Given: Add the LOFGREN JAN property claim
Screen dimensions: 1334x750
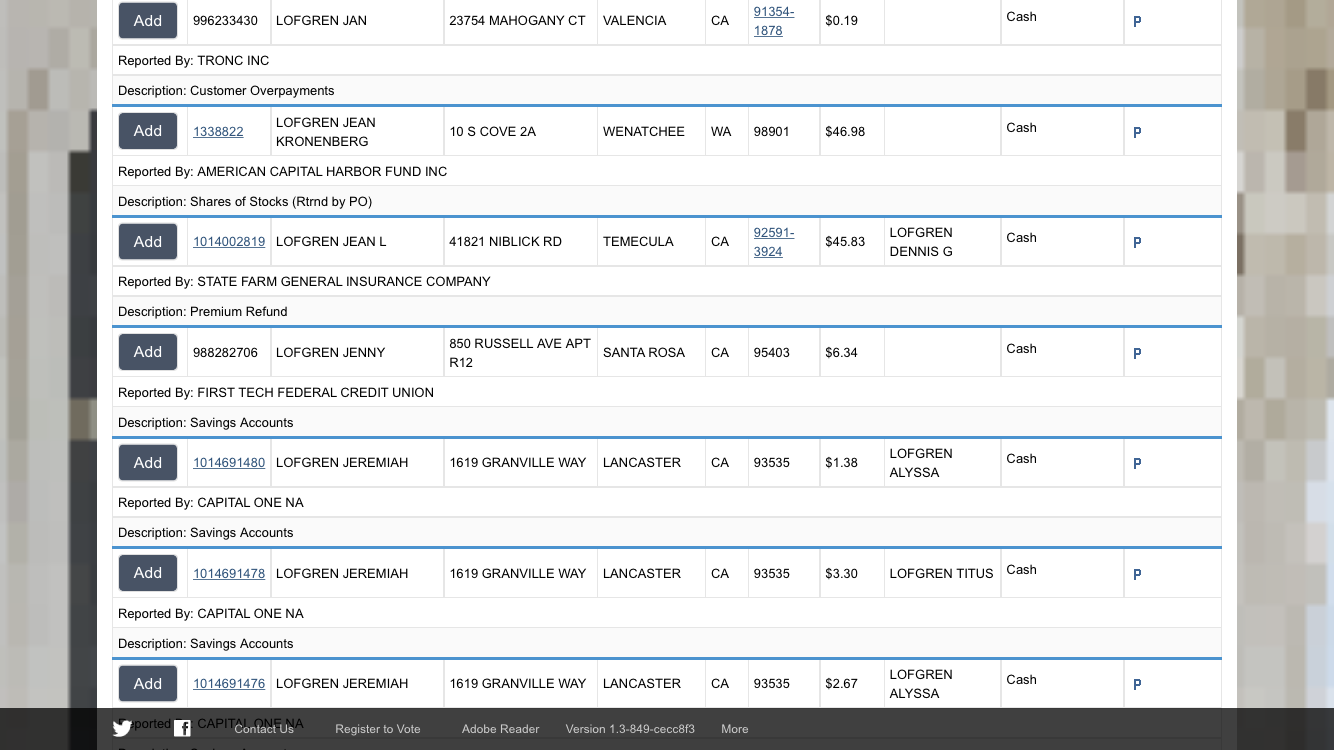Looking at the screenshot, I should 148,20.
